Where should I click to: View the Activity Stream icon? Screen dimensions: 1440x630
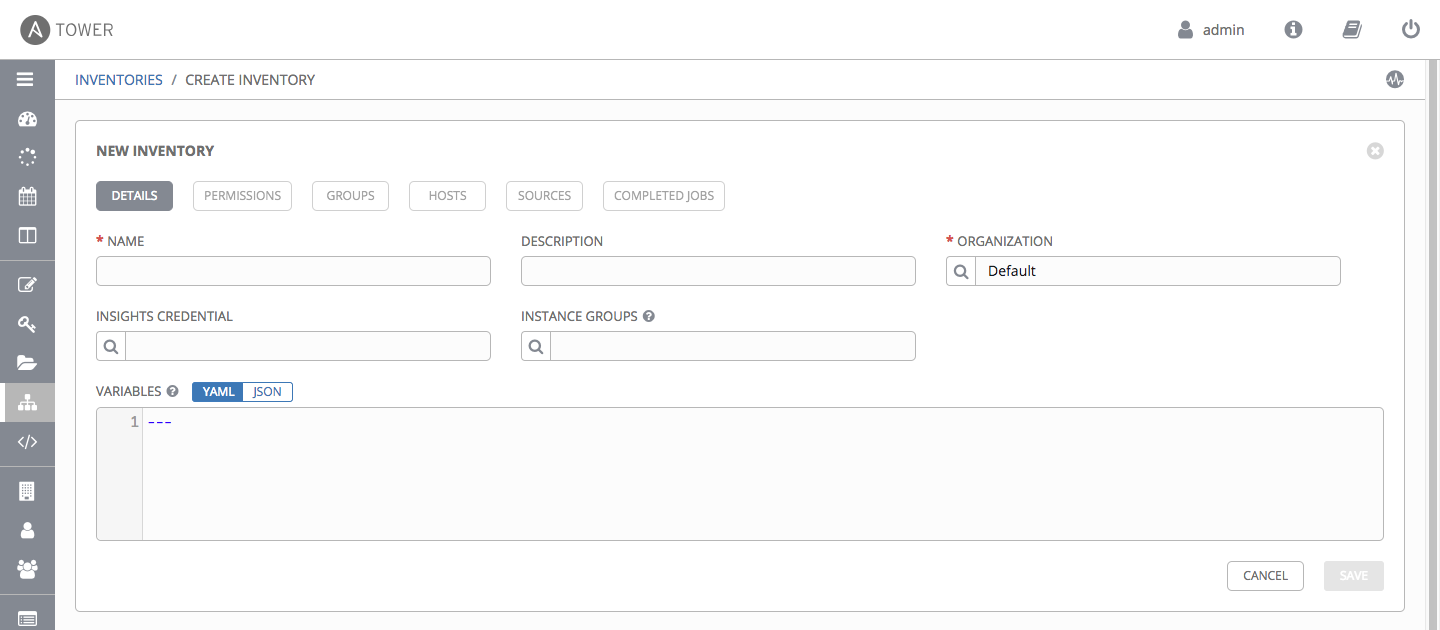1395,80
